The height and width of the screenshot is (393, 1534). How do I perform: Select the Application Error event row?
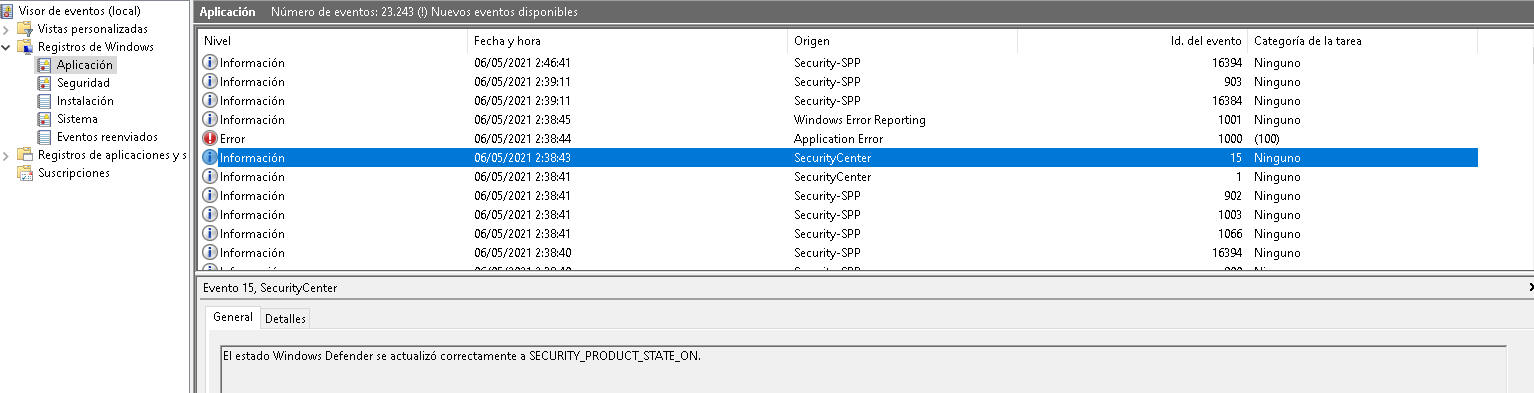pos(838,139)
